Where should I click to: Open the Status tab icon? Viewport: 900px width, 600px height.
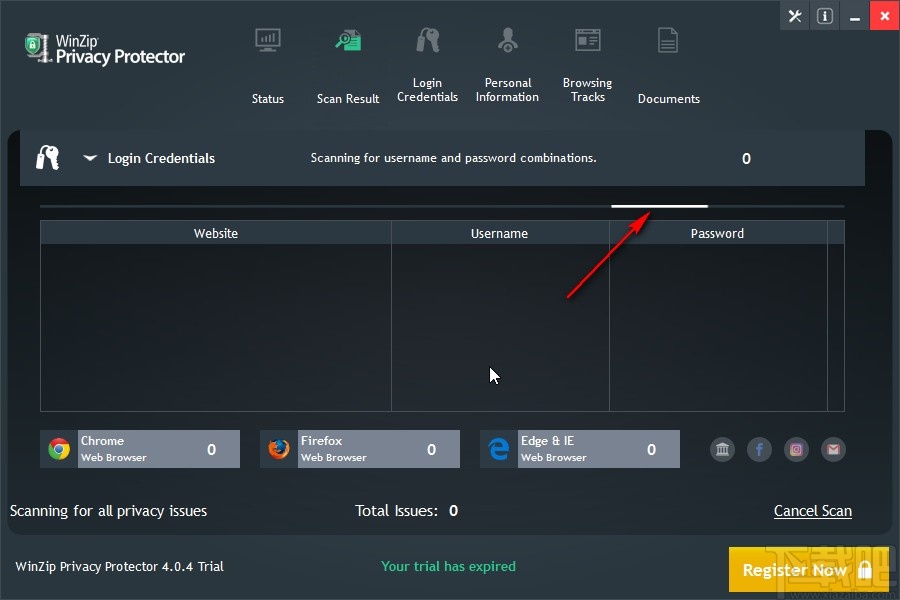267,40
